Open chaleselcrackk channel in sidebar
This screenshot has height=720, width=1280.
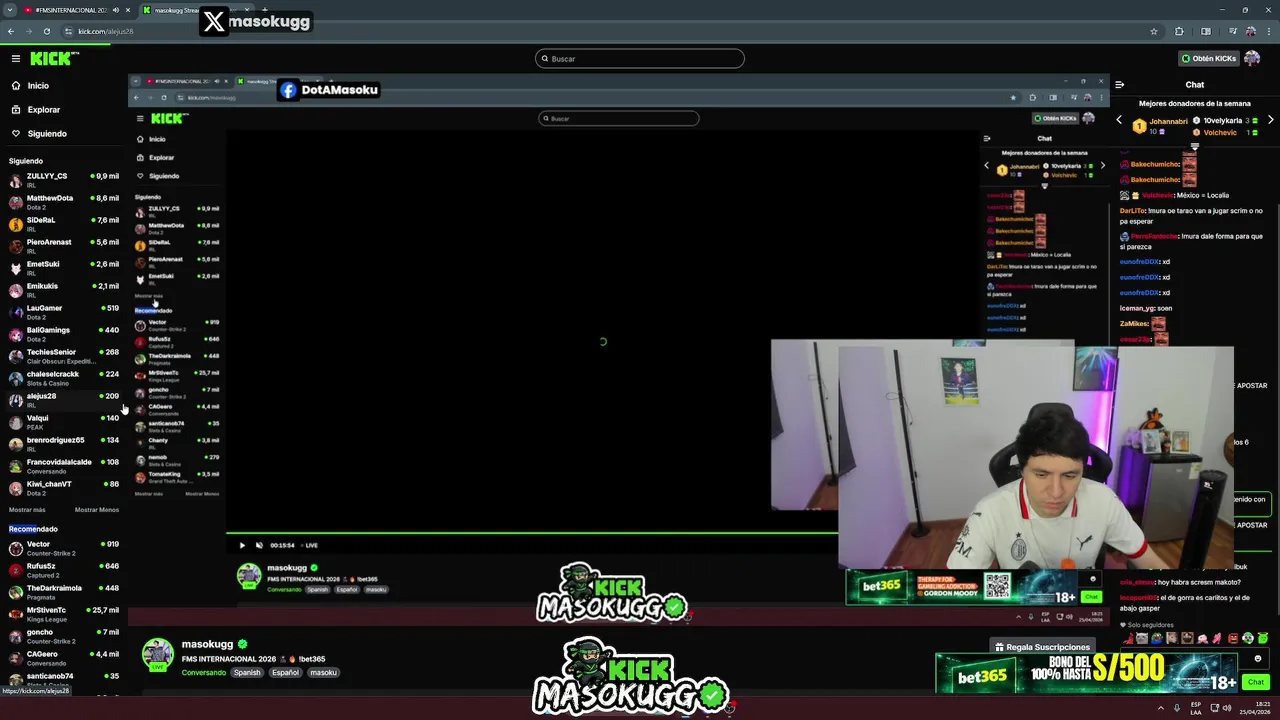64,378
